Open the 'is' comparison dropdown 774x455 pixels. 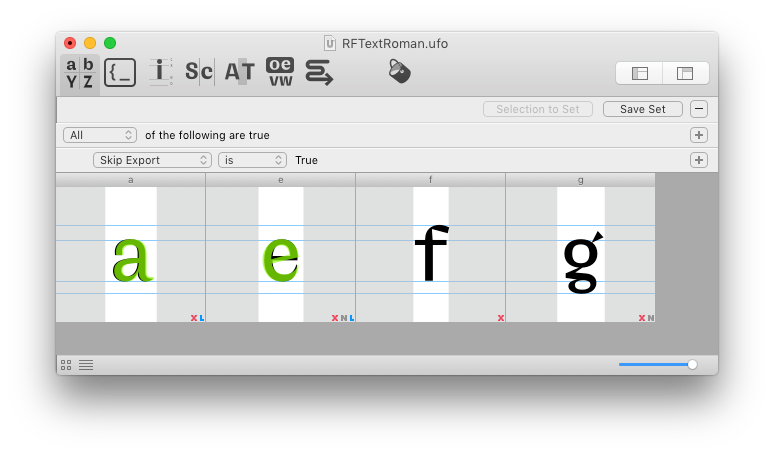(x=252, y=160)
